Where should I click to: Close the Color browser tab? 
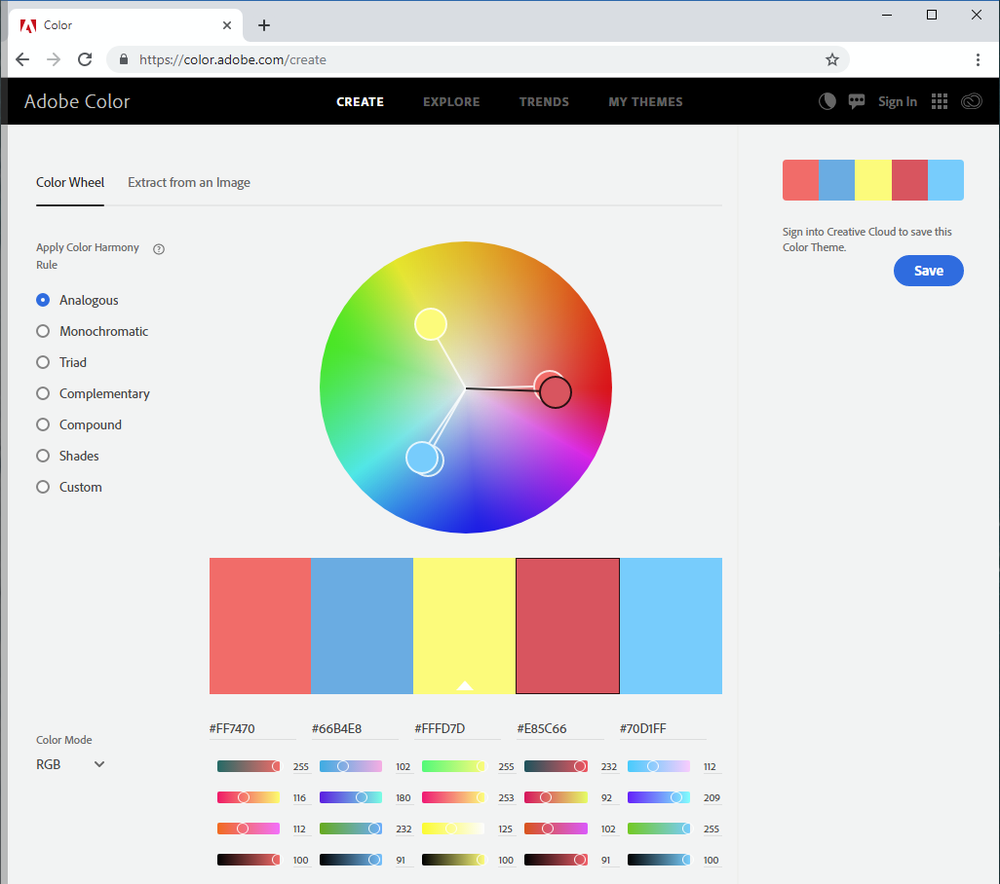[x=227, y=25]
